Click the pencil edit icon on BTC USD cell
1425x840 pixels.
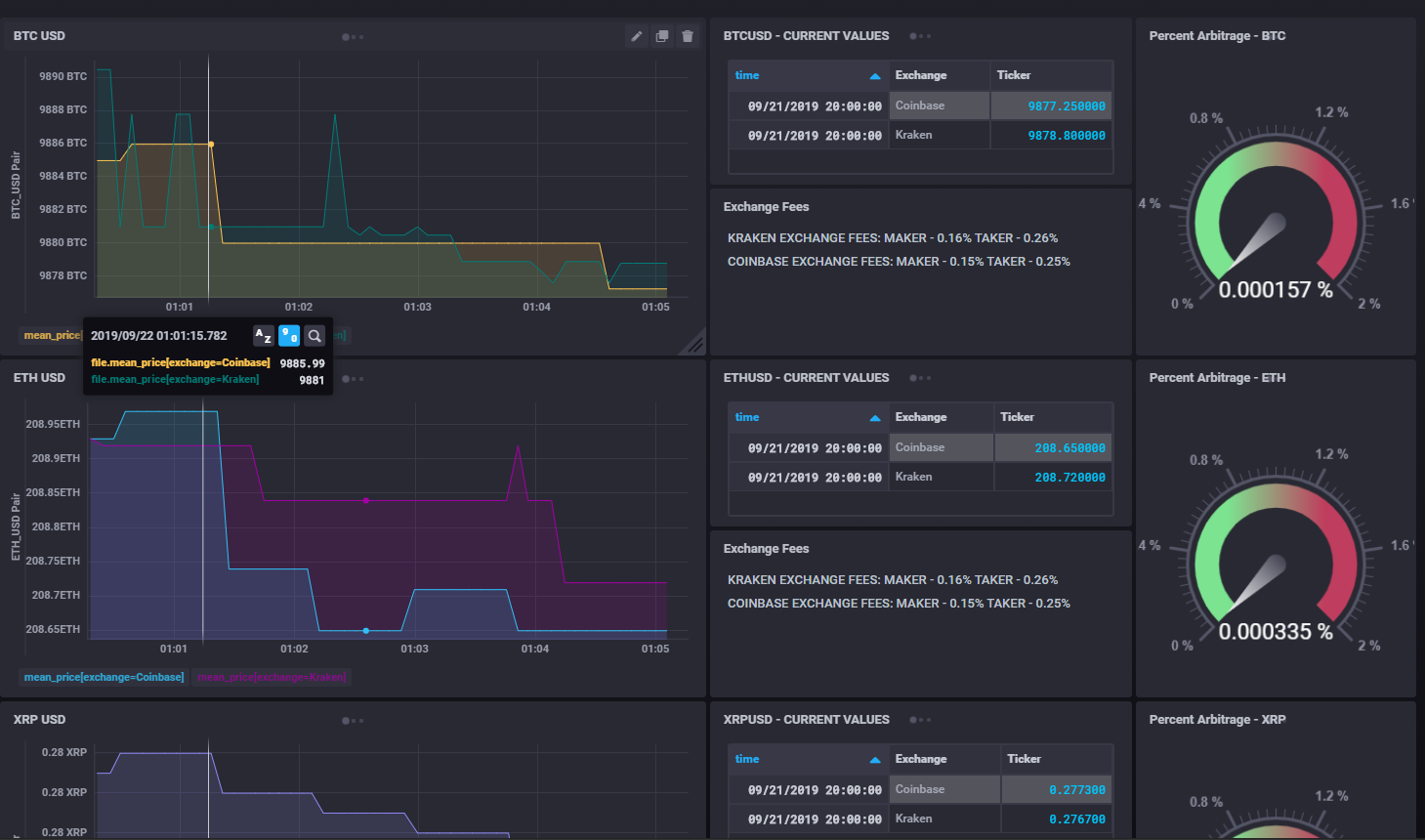coord(637,36)
